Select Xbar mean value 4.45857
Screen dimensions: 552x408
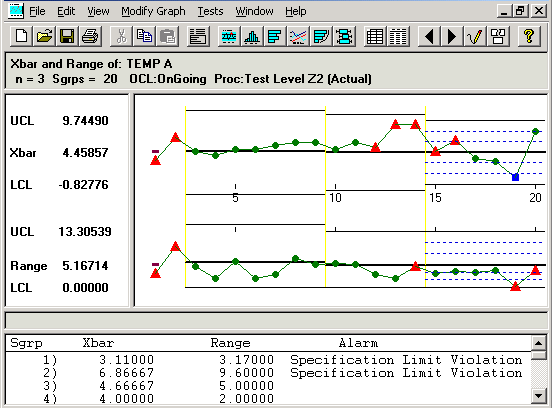[x=85, y=152]
